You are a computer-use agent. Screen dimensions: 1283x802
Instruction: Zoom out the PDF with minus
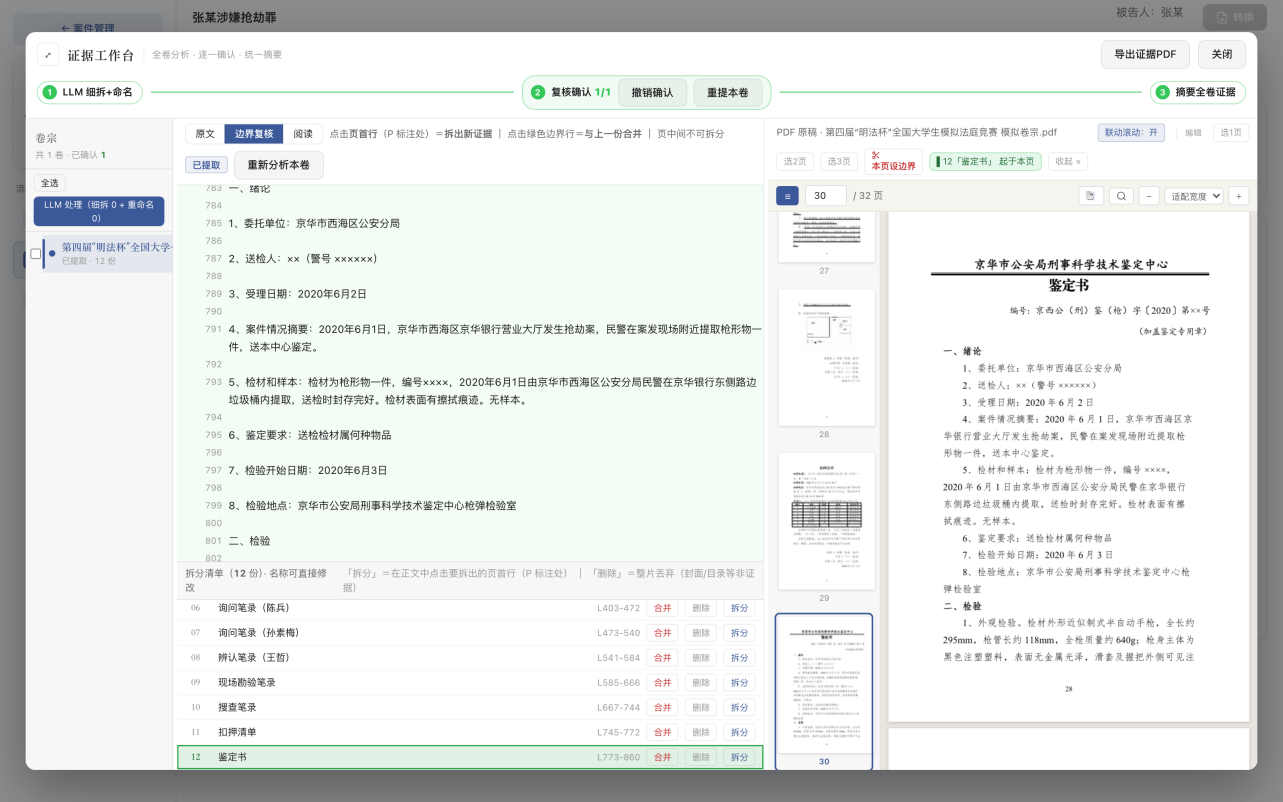[x=1149, y=196]
